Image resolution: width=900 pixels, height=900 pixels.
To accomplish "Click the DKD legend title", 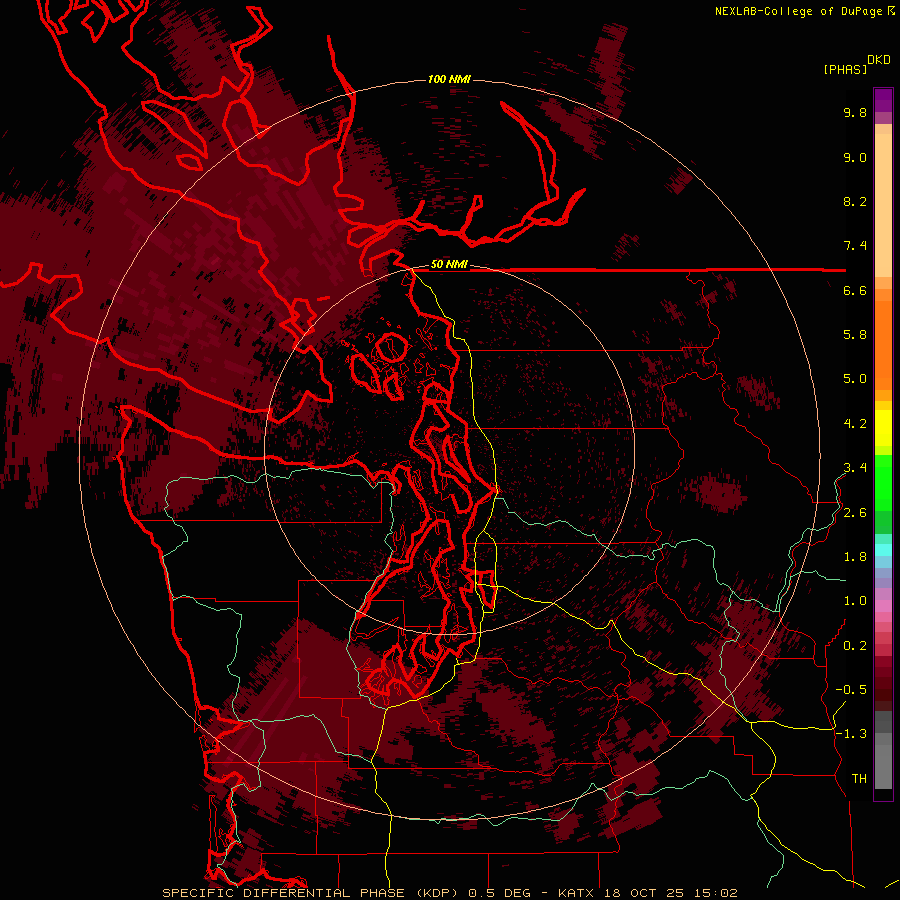I will (x=879, y=60).
